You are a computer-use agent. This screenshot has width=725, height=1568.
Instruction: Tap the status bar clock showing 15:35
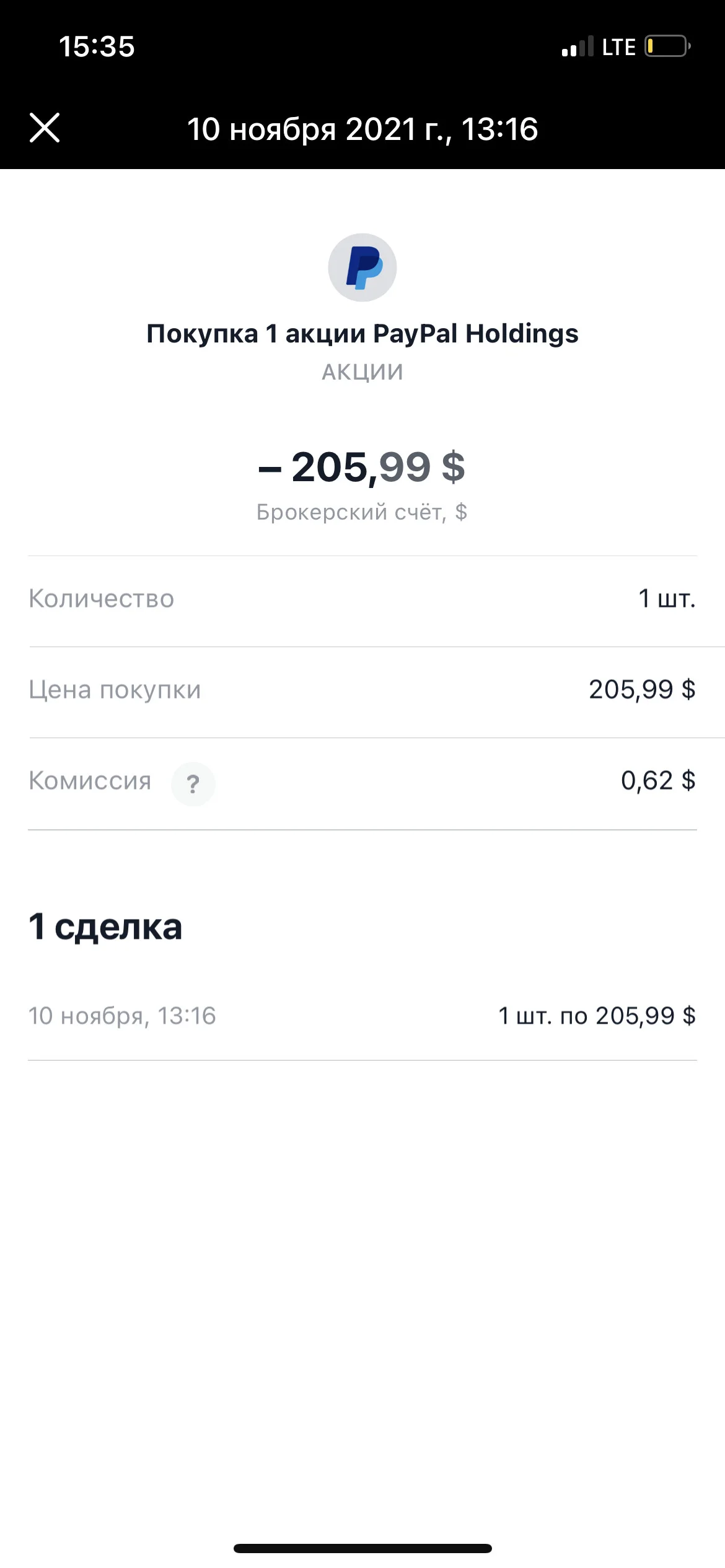pyautogui.click(x=97, y=46)
